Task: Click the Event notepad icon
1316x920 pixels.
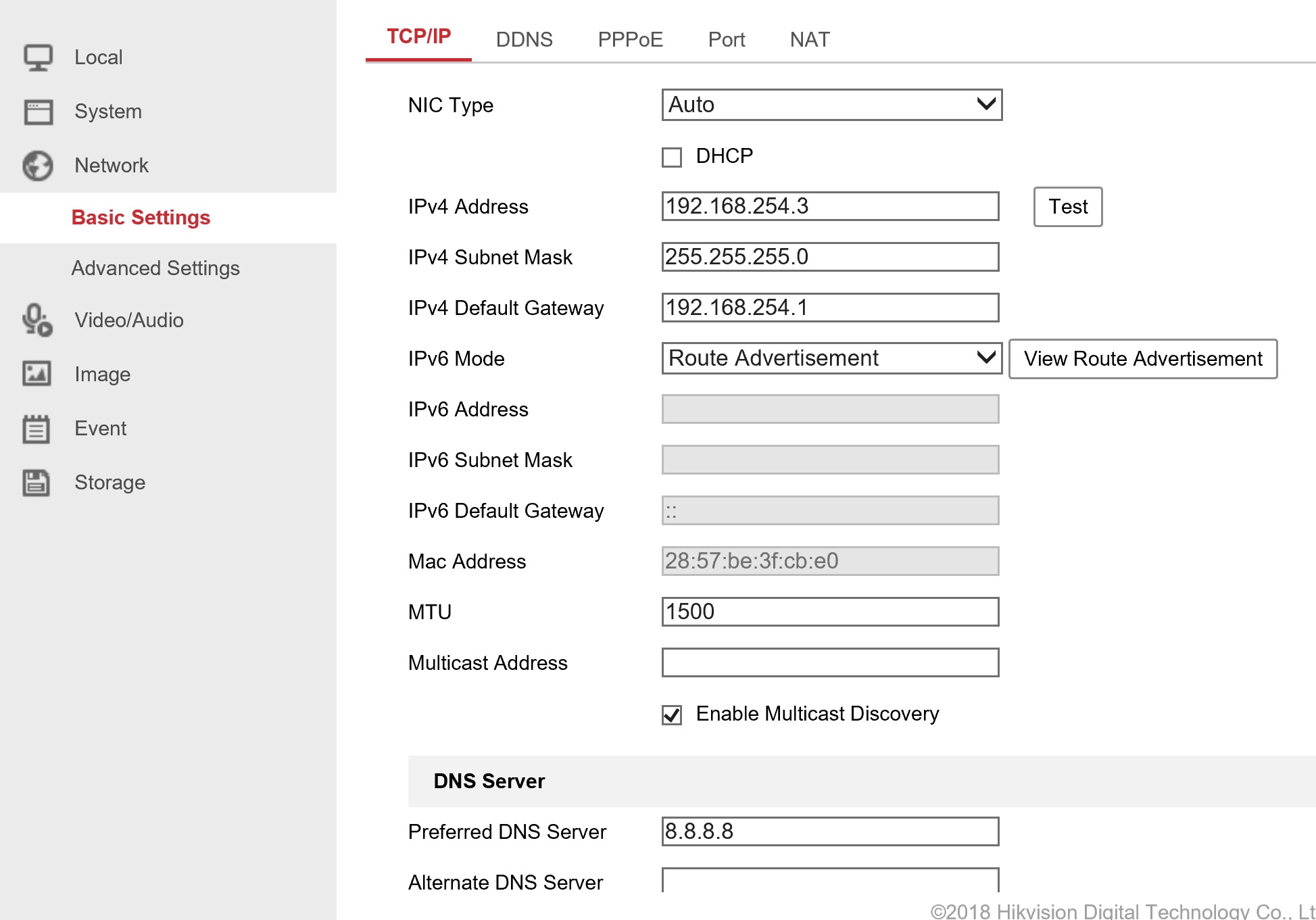Action: click(x=36, y=429)
